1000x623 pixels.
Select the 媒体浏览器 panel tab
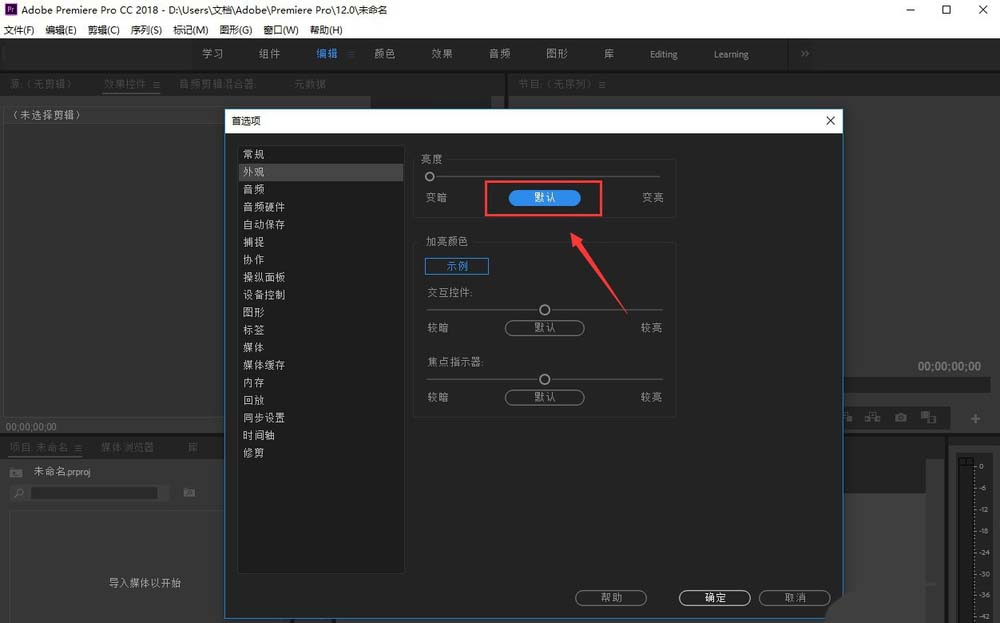(128, 448)
